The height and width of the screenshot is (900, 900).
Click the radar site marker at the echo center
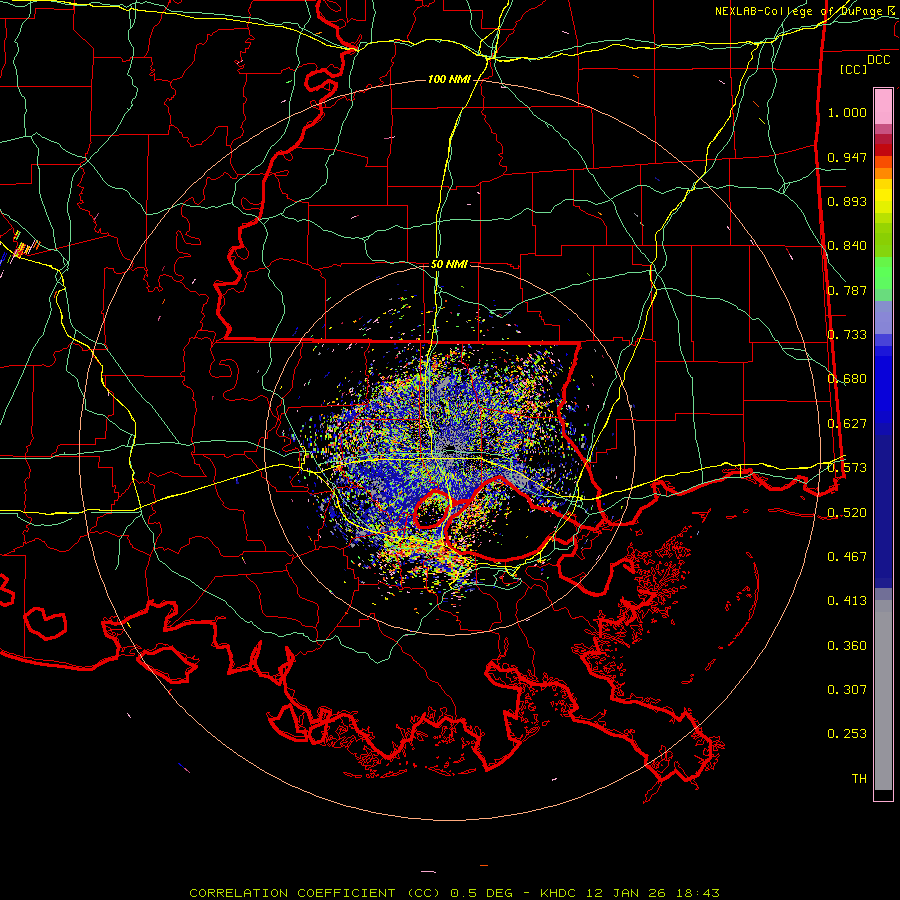click(451, 448)
